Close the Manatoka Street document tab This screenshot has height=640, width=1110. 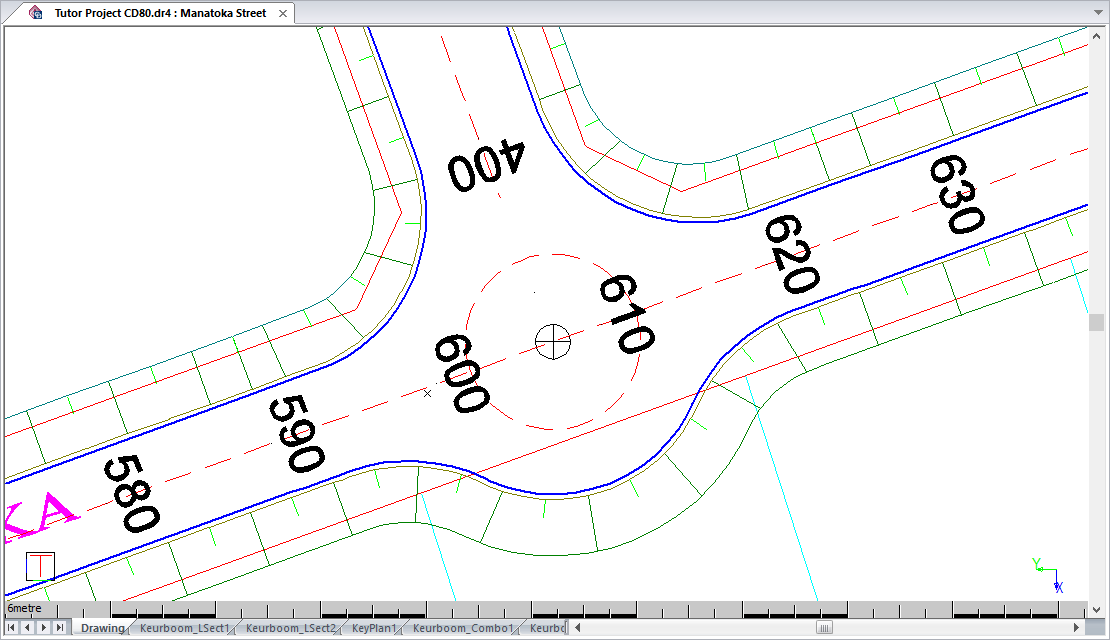pyautogui.click(x=282, y=13)
